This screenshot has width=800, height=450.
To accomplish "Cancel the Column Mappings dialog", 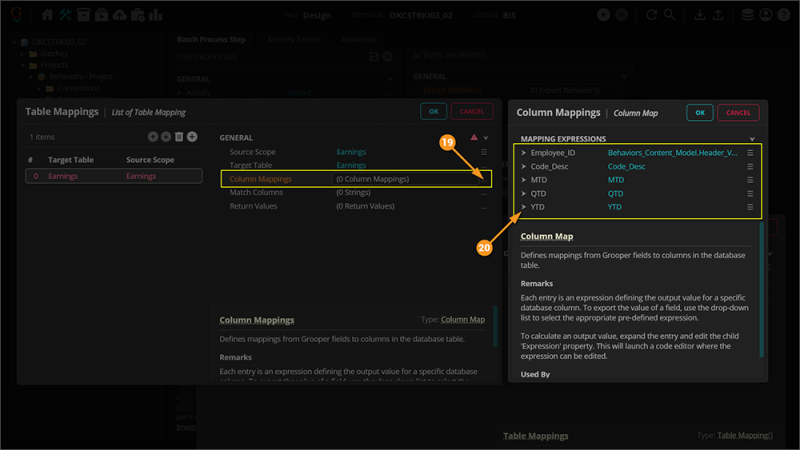I will [738, 113].
